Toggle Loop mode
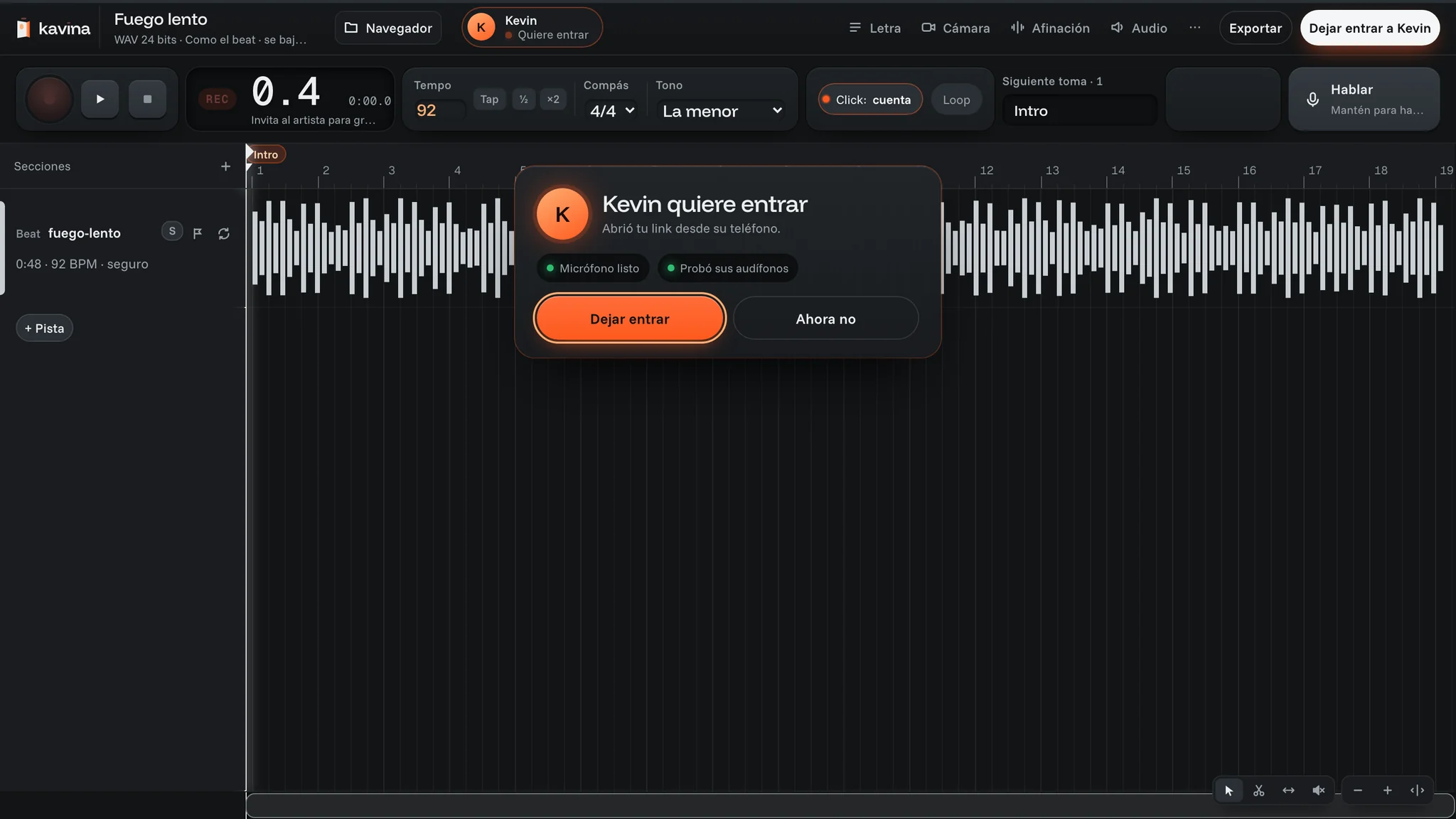1456x819 pixels. (x=956, y=100)
